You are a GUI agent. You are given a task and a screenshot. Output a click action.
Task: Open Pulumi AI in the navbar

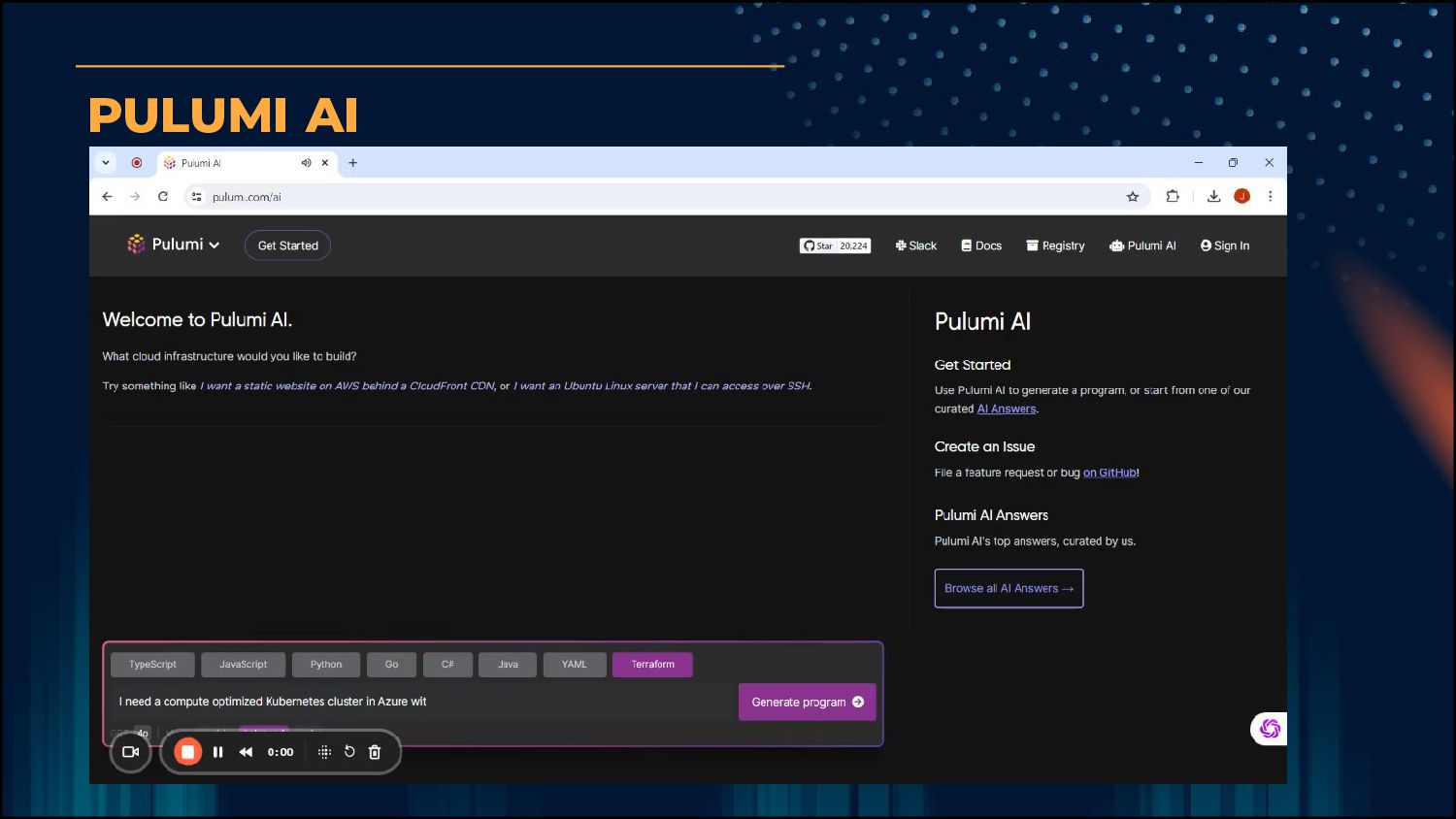pyautogui.click(x=1142, y=246)
